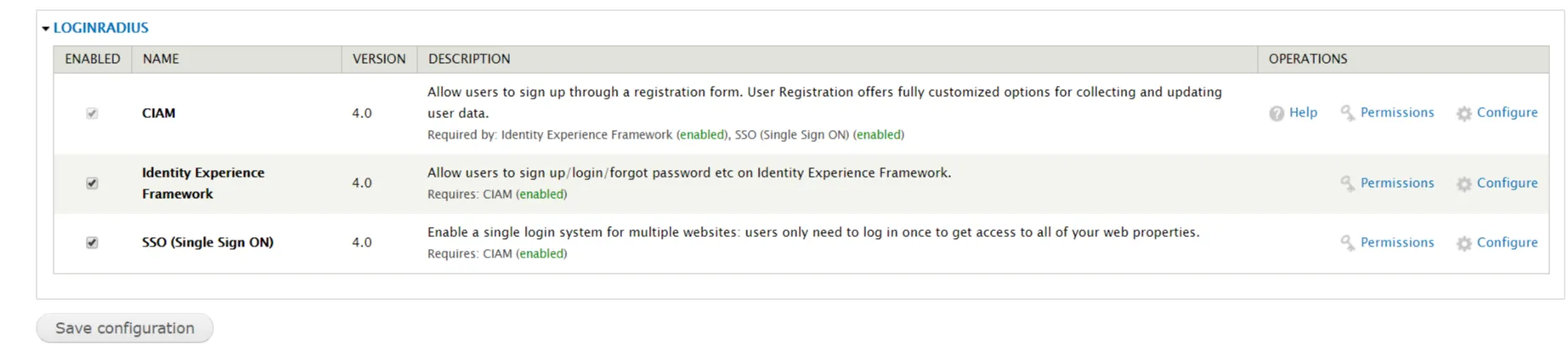Open Permissions link for Identity Experience Framework
This screenshot has width=1568, height=362.
[x=1396, y=183]
